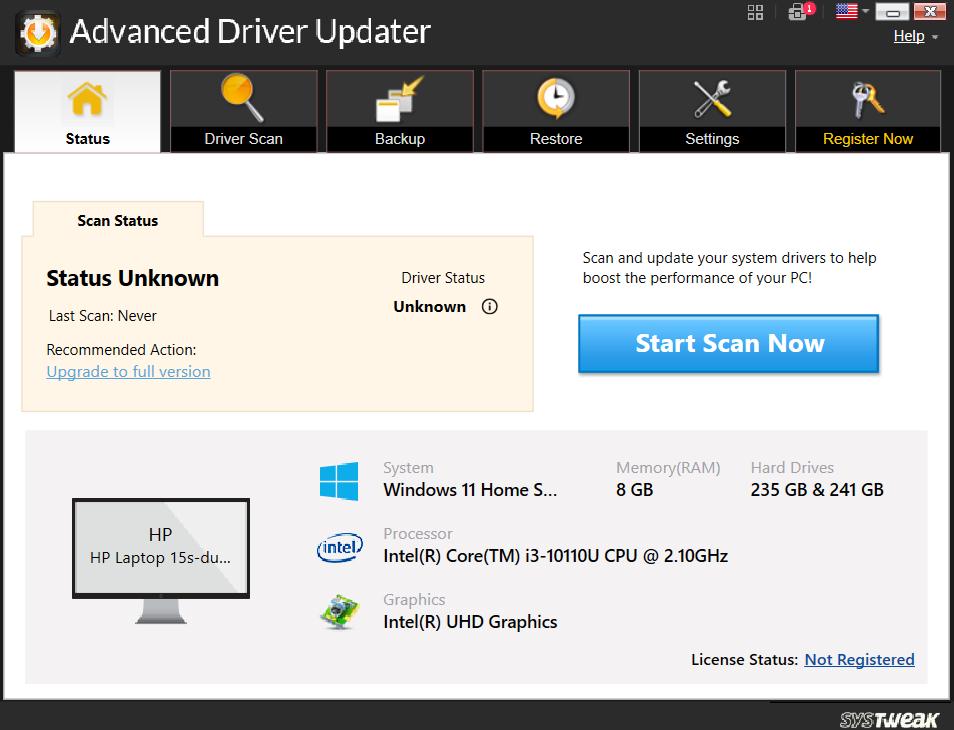Click the graphics card icon
This screenshot has height=730, width=954.
[x=339, y=612]
